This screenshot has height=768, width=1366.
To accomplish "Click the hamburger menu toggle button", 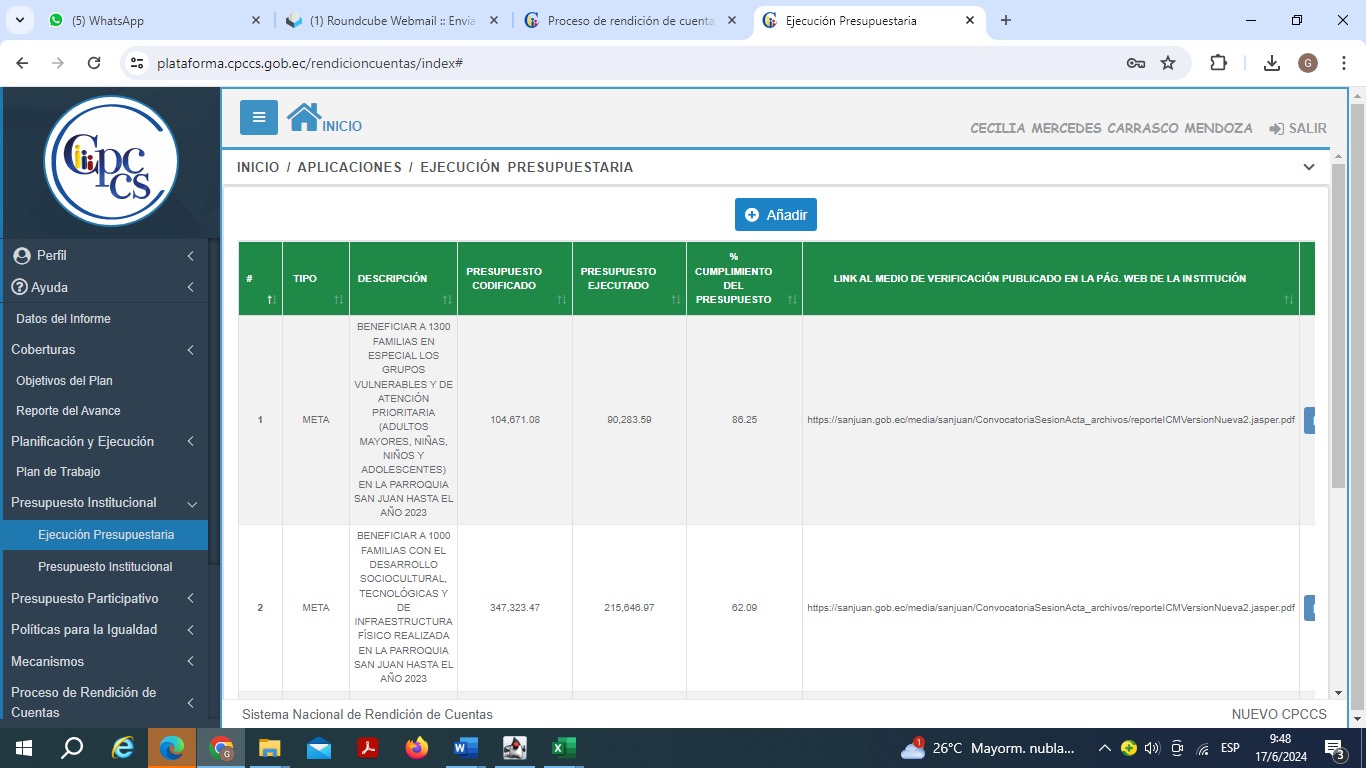I will click(259, 117).
